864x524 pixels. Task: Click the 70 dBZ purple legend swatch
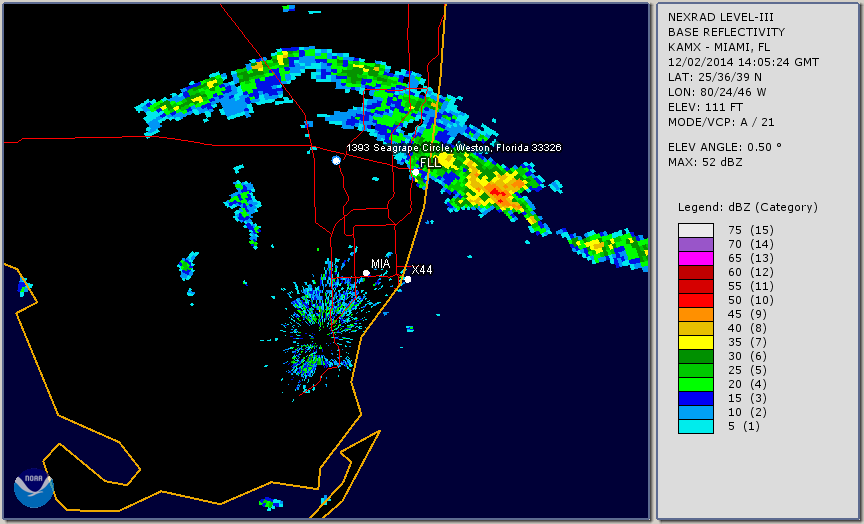pyautogui.click(x=695, y=244)
